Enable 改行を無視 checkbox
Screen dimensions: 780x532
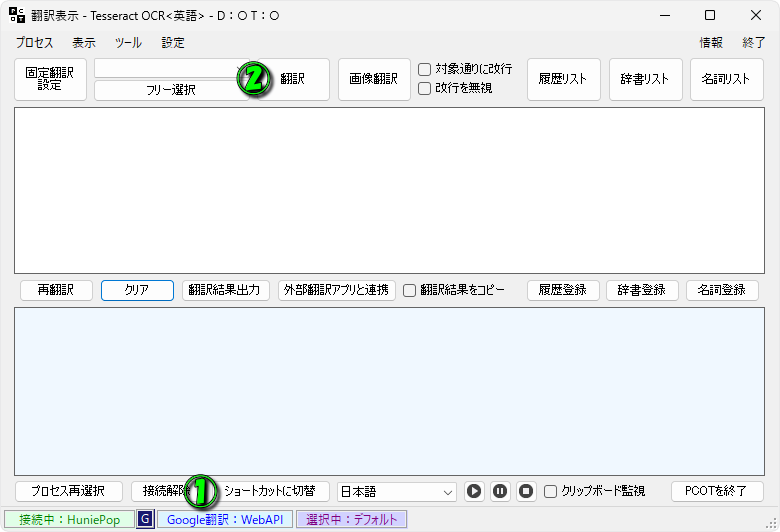[x=424, y=89]
